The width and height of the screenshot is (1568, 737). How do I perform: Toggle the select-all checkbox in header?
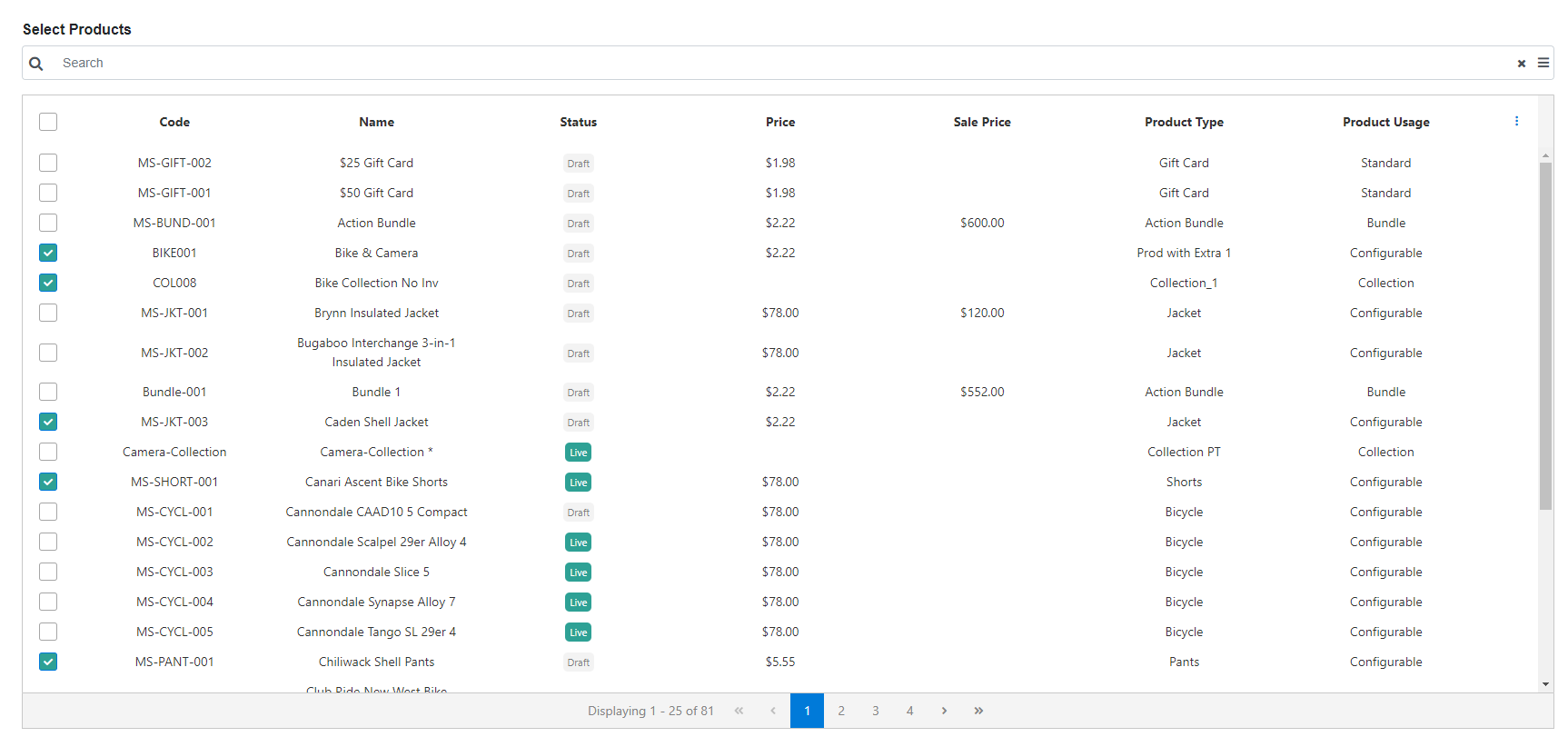[x=48, y=122]
